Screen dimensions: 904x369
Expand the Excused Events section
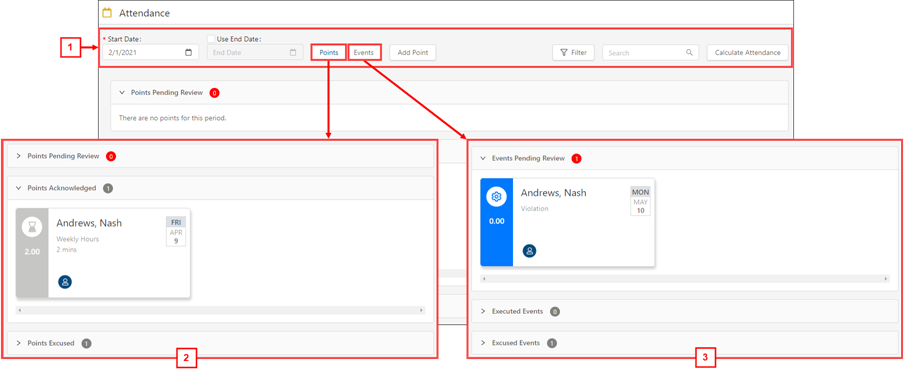pos(483,343)
